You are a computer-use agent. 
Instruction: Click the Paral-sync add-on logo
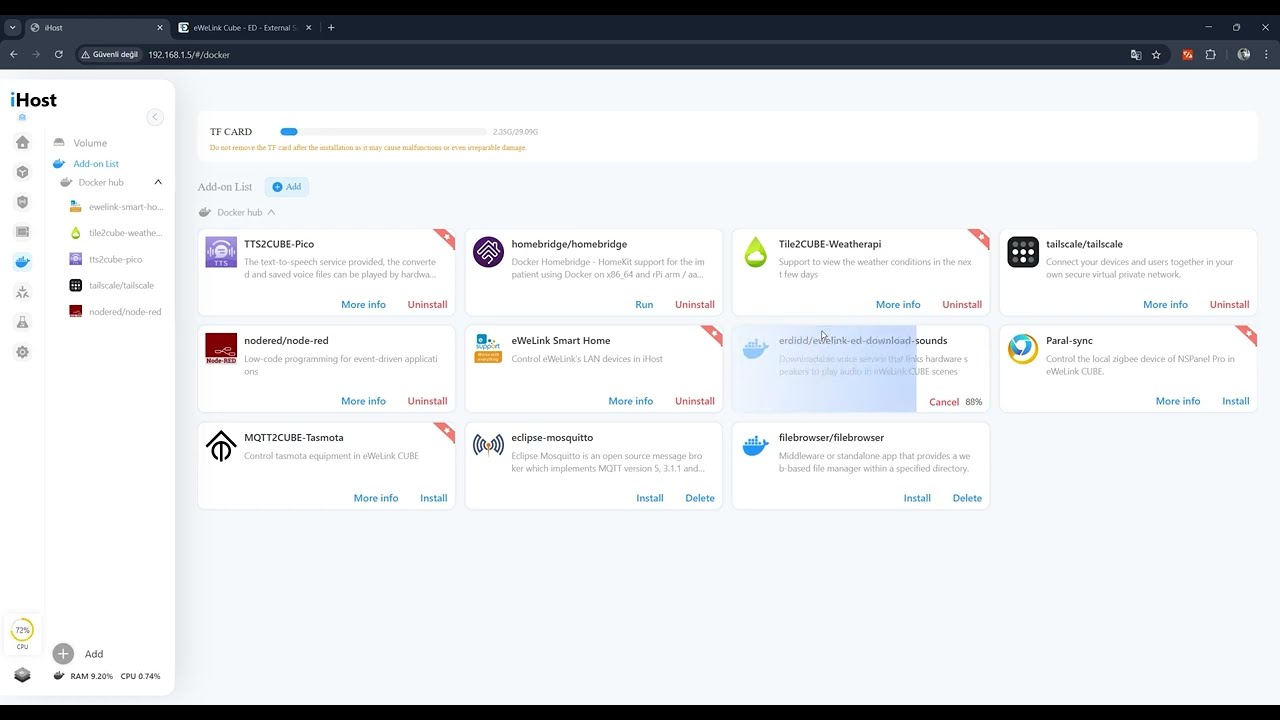1023,349
